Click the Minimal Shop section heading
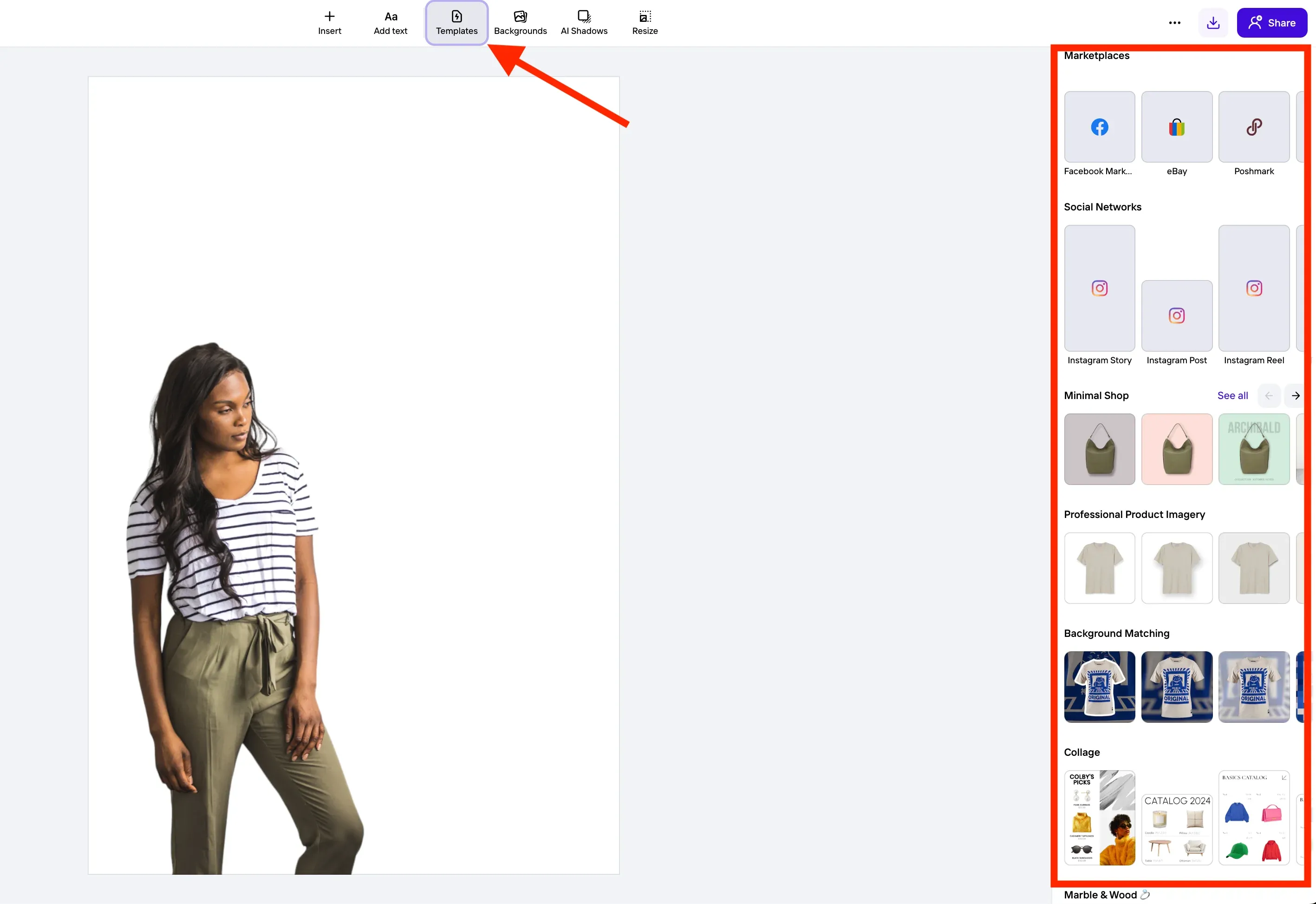This screenshot has width=1316, height=904. coord(1096,395)
